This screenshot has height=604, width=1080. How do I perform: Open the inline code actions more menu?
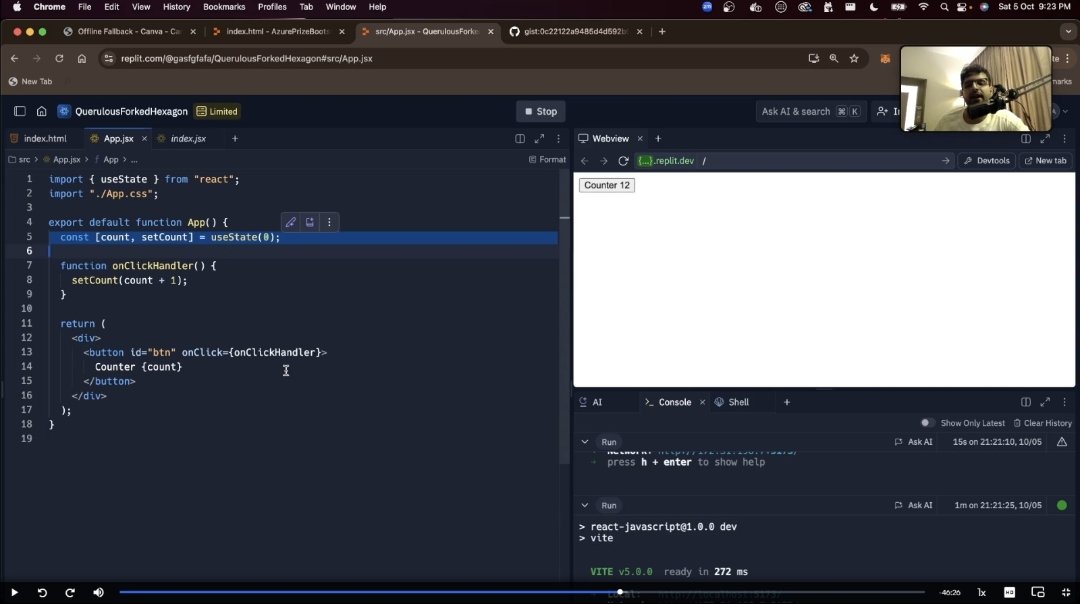pyautogui.click(x=329, y=222)
